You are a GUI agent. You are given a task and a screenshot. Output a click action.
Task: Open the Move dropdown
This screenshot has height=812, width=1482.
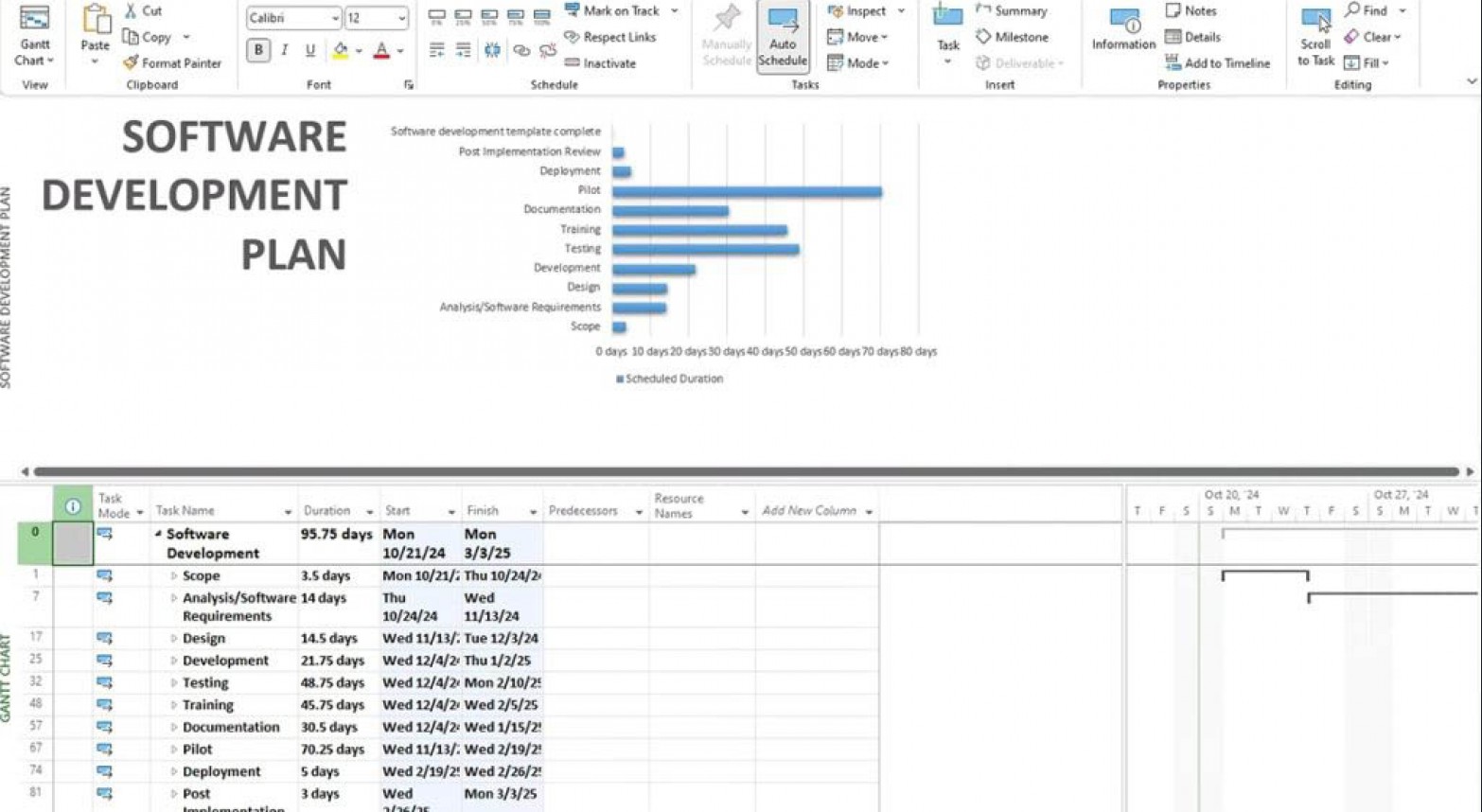point(857,37)
